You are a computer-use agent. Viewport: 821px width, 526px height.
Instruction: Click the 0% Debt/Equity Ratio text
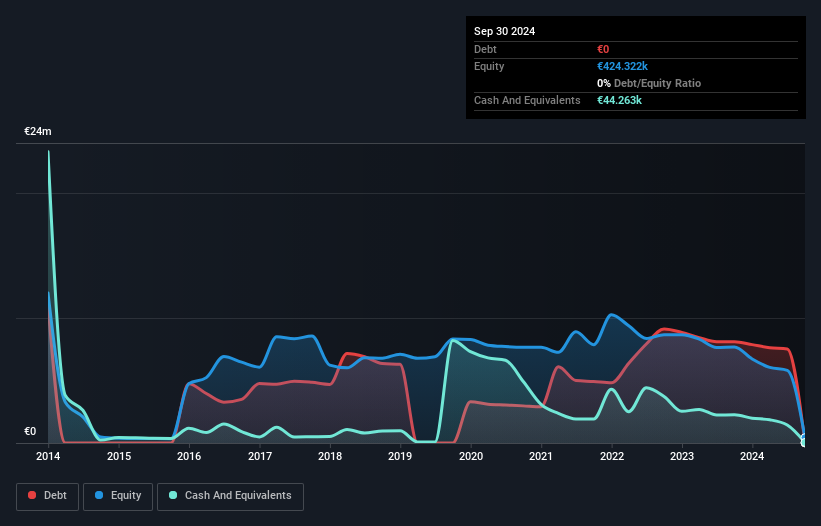(649, 83)
